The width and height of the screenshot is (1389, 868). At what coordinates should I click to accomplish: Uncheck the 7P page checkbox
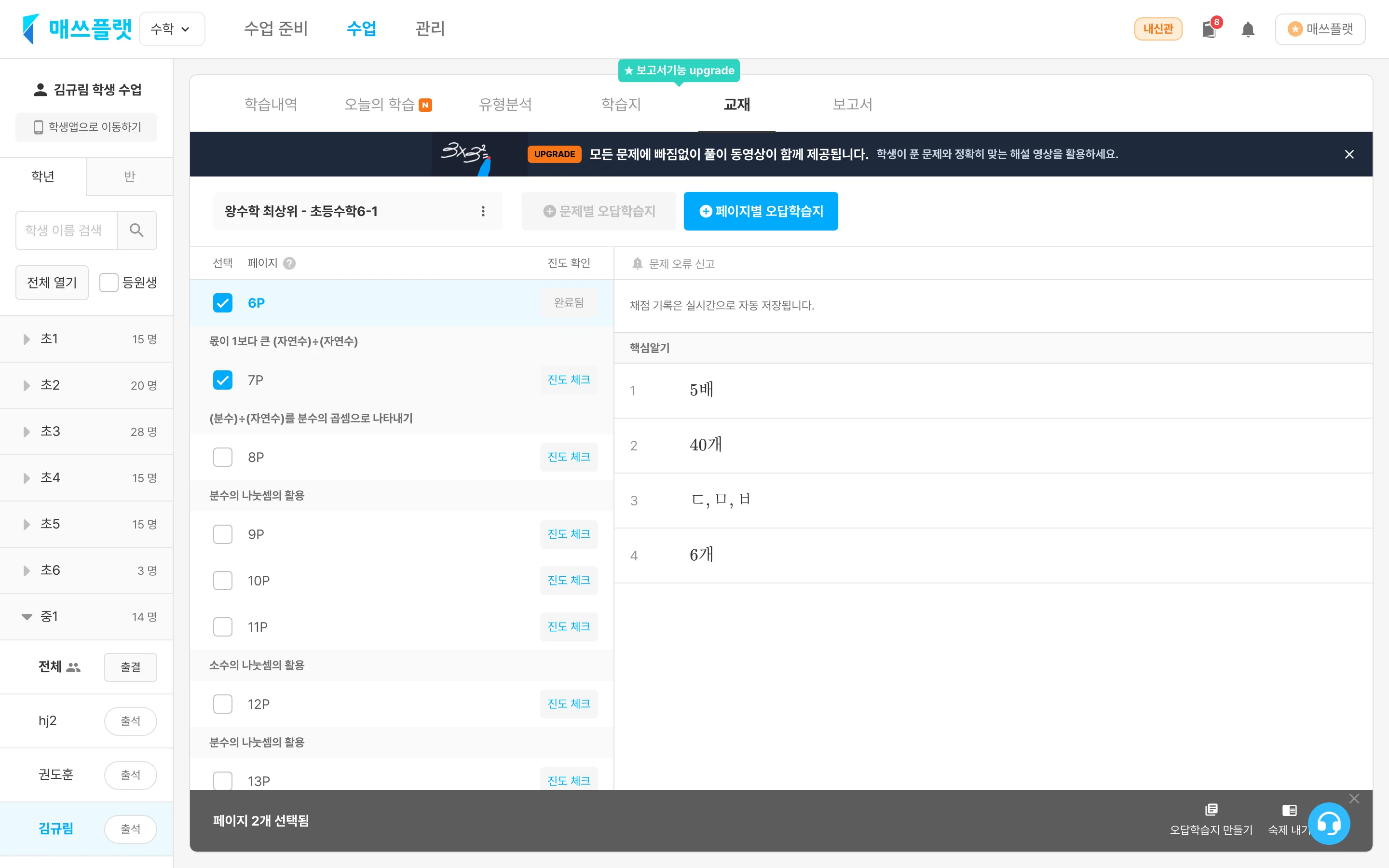(223, 380)
